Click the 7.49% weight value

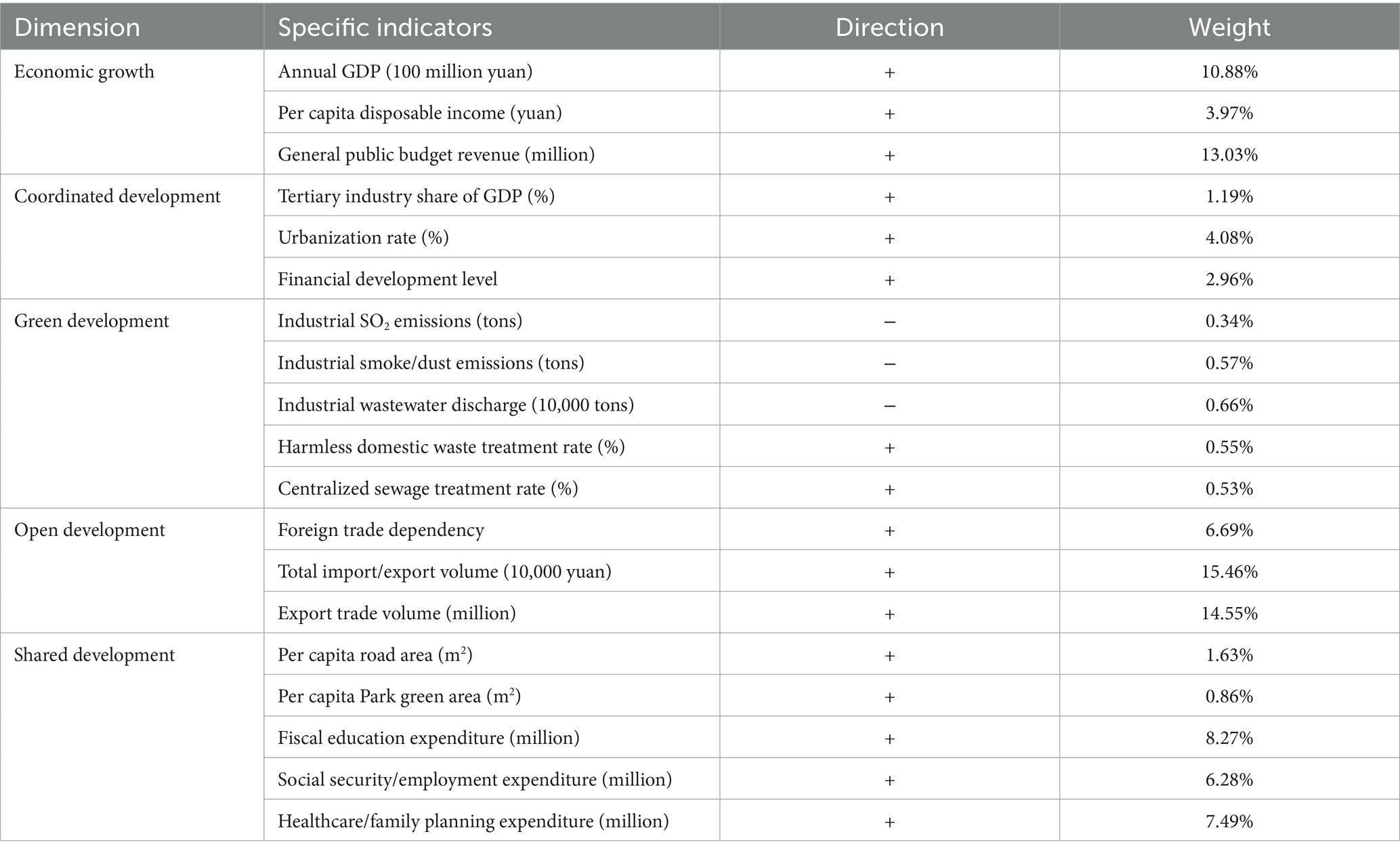pos(1229,822)
